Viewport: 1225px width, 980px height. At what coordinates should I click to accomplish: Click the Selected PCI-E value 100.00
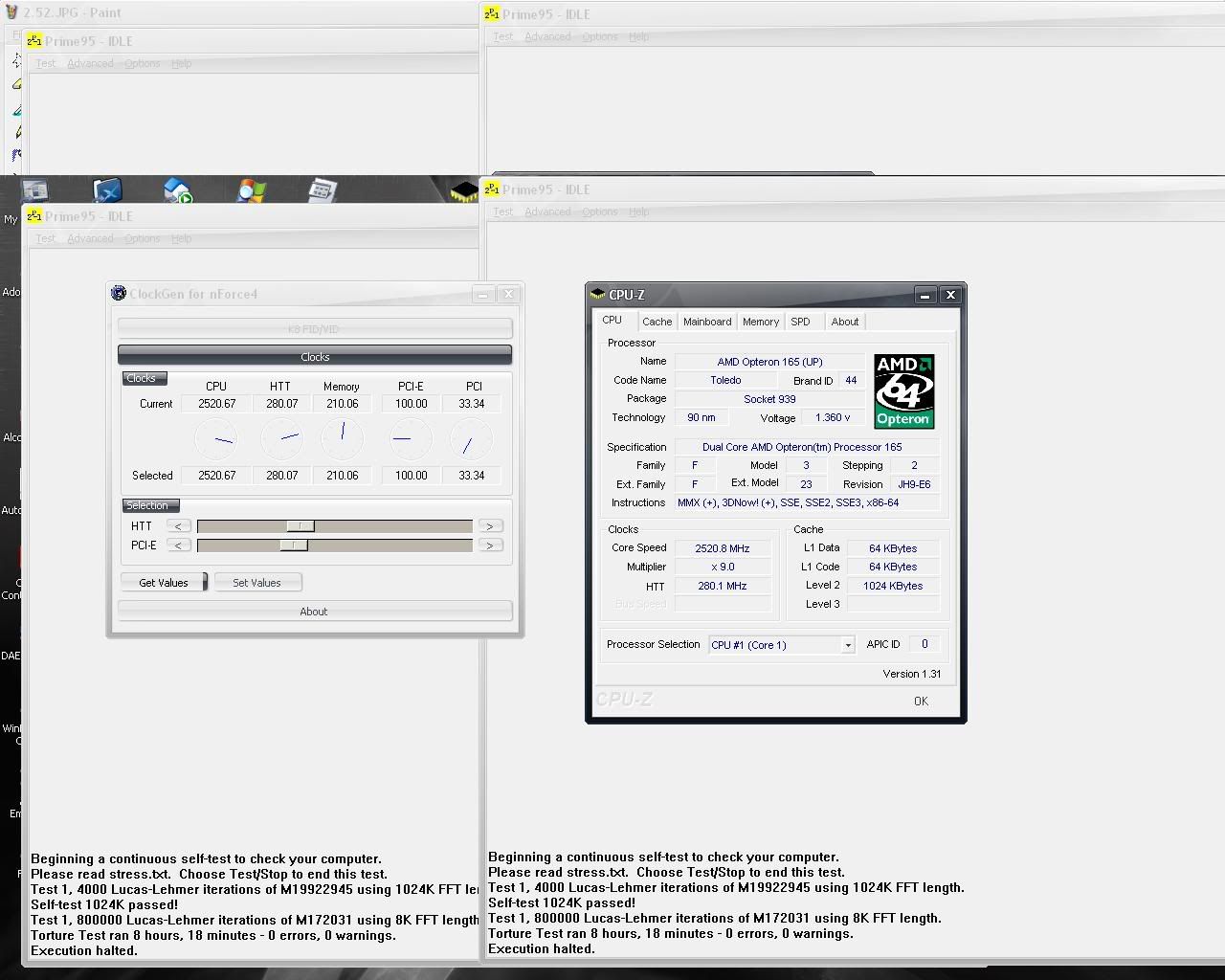[412, 476]
